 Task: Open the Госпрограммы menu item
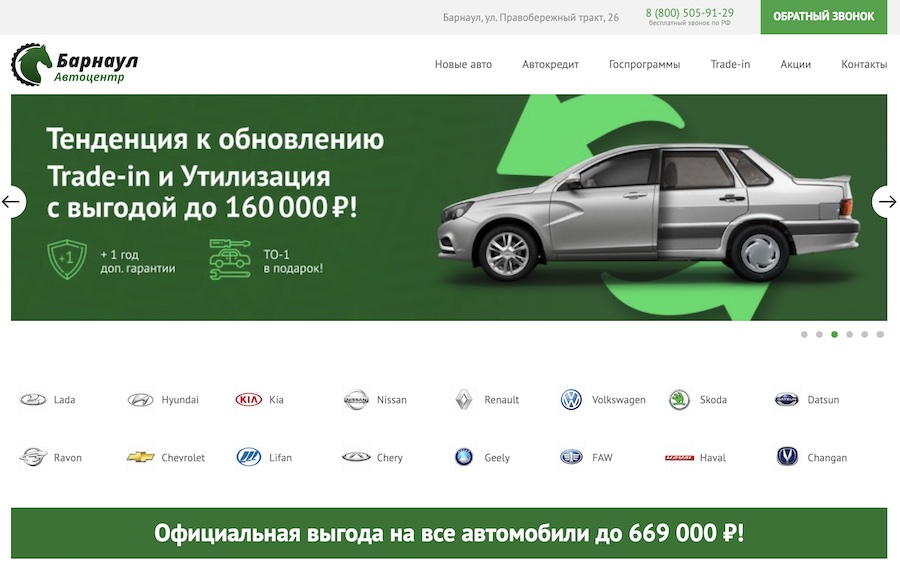[x=645, y=64]
